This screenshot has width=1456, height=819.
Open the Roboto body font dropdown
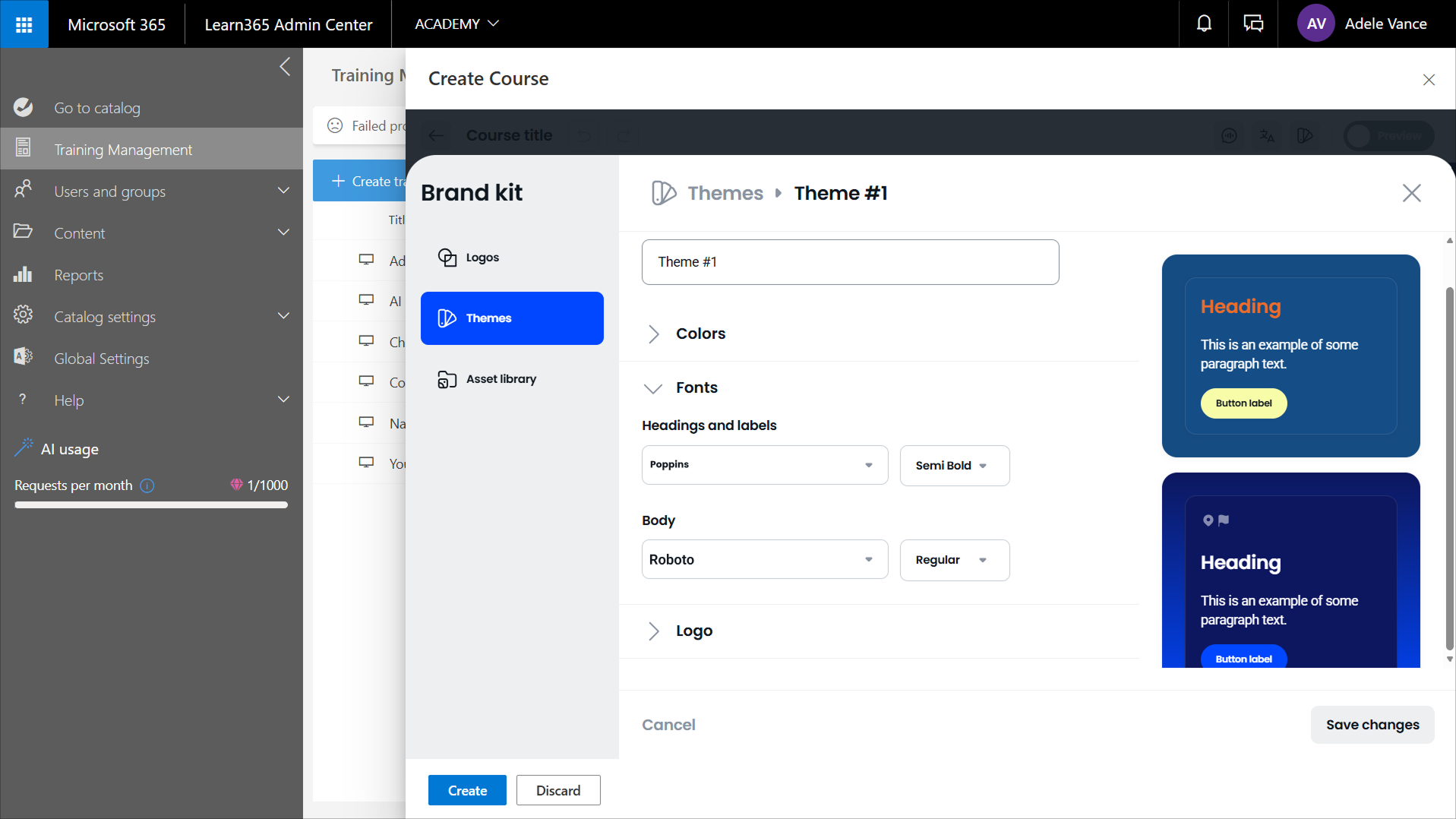coord(764,560)
